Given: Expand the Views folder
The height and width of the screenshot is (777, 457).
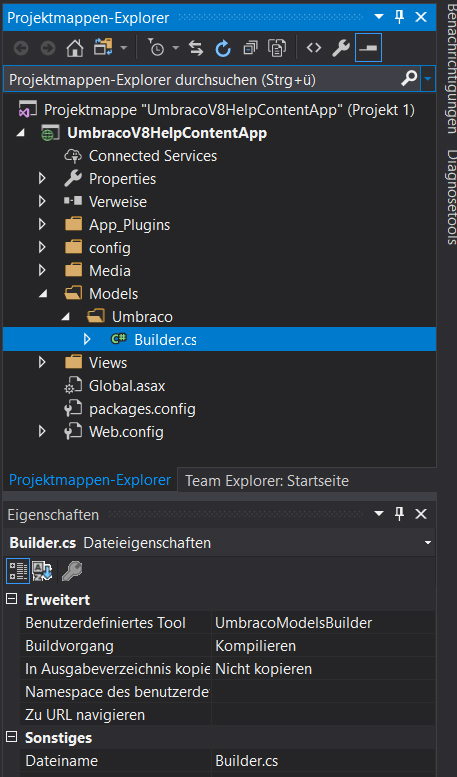Looking at the screenshot, I should click(42, 363).
